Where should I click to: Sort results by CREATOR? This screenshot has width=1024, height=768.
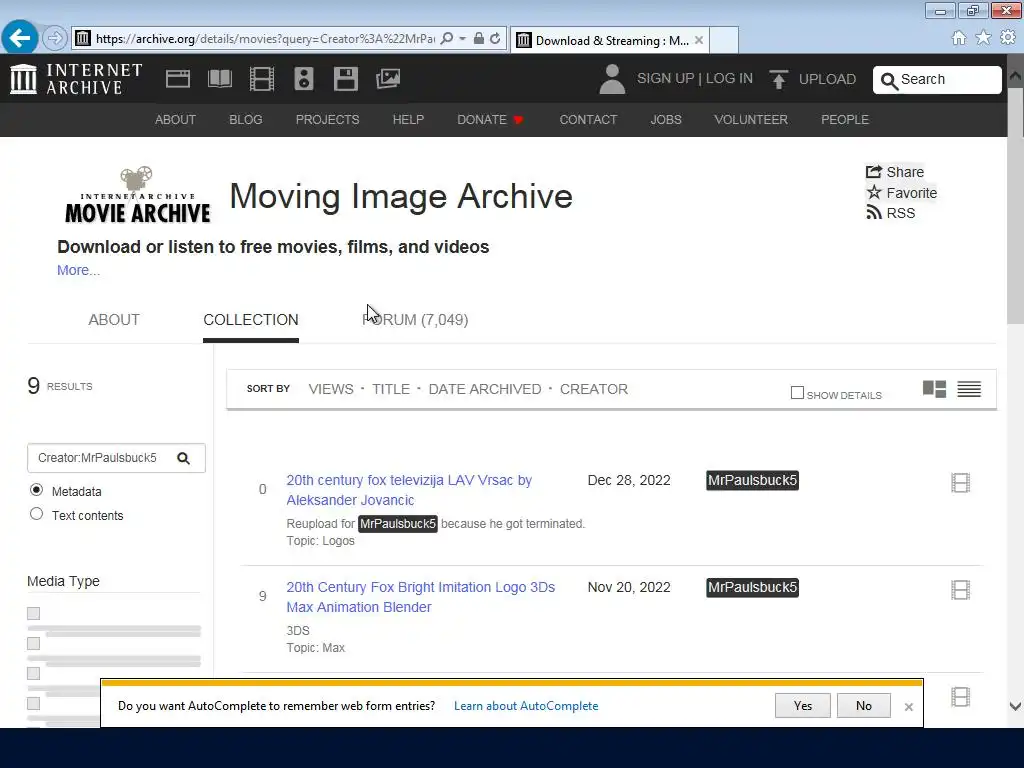point(594,389)
